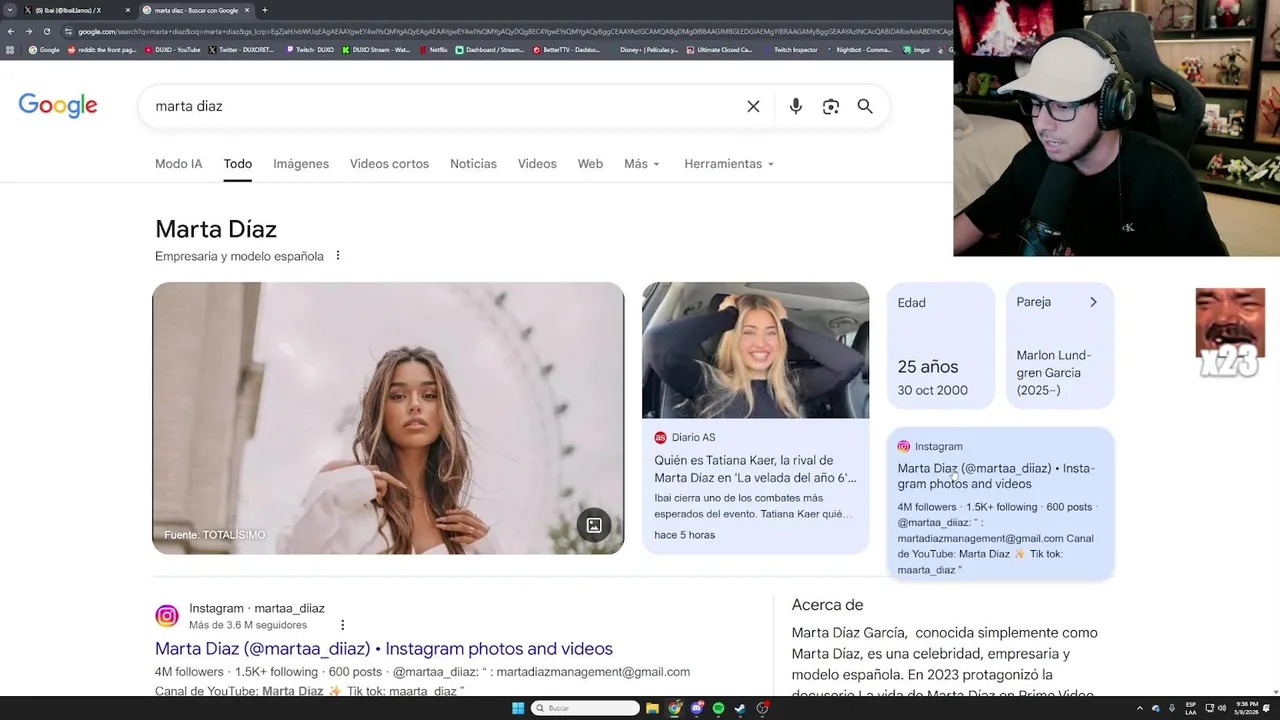Click the blonde woman car selfie thumbnail

tap(755, 350)
